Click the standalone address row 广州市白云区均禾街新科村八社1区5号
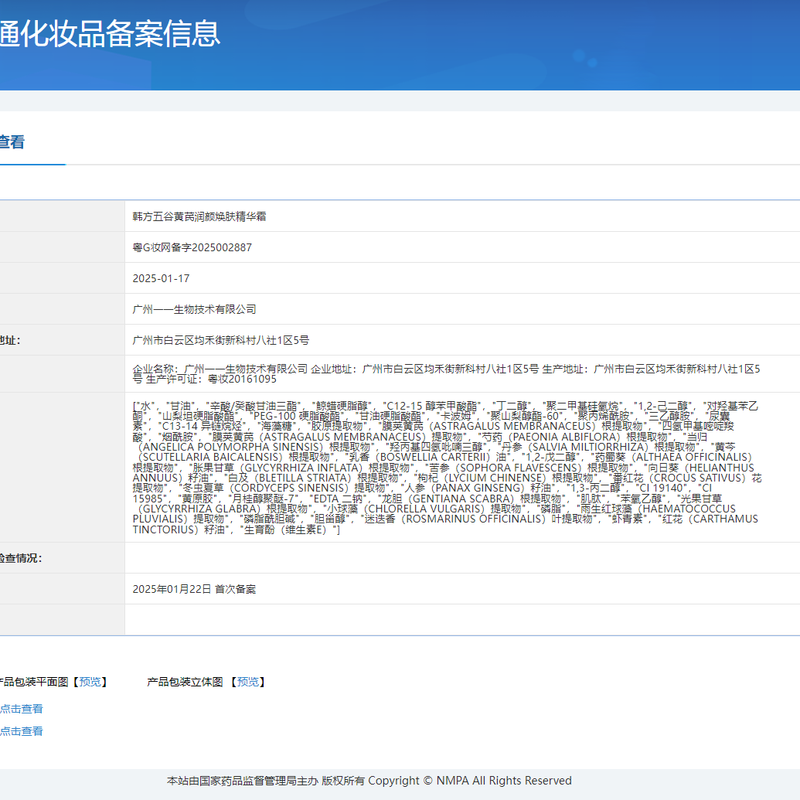 [221, 340]
